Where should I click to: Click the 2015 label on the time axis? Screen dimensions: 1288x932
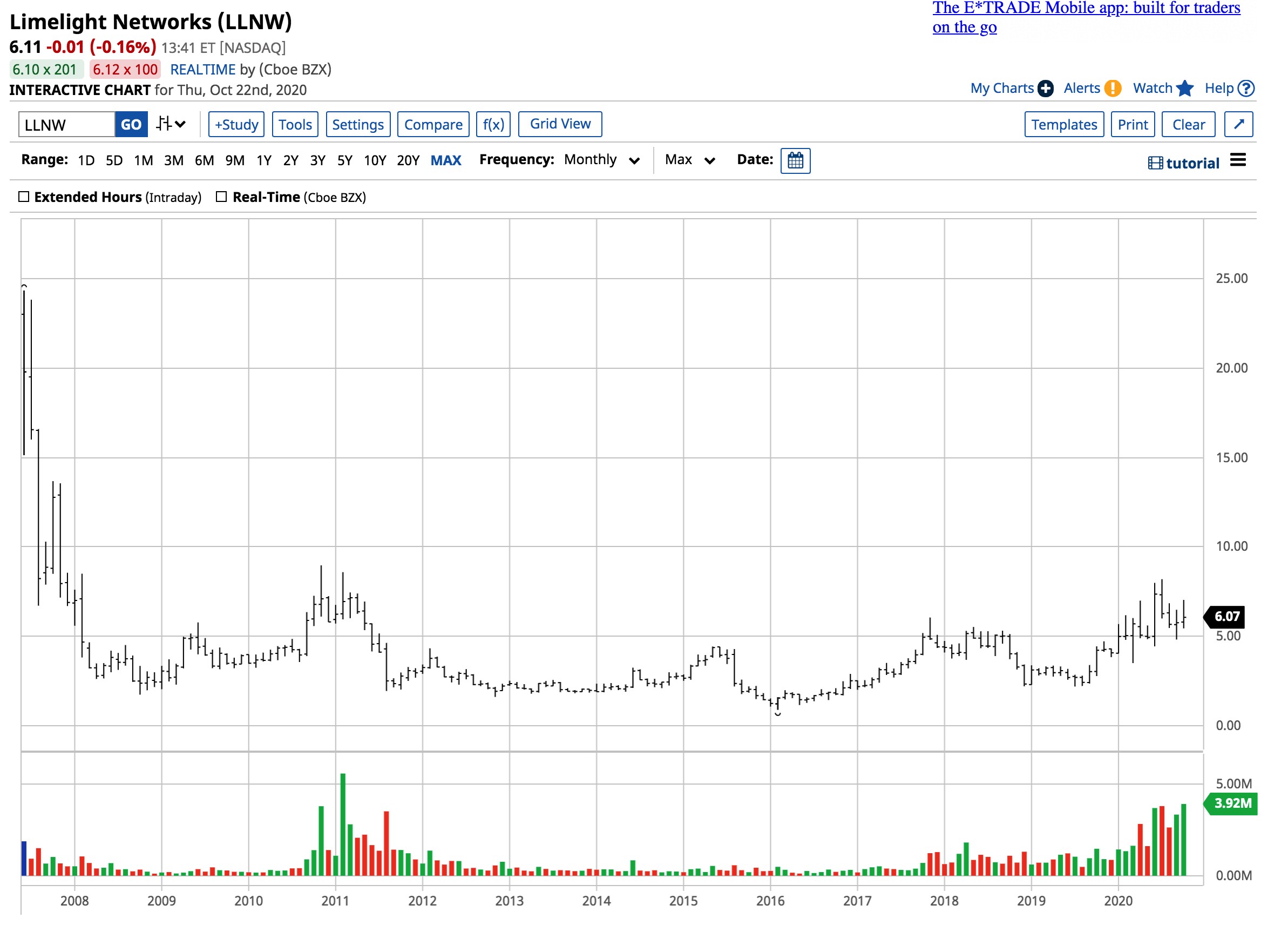pyautogui.click(x=683, y=901)
